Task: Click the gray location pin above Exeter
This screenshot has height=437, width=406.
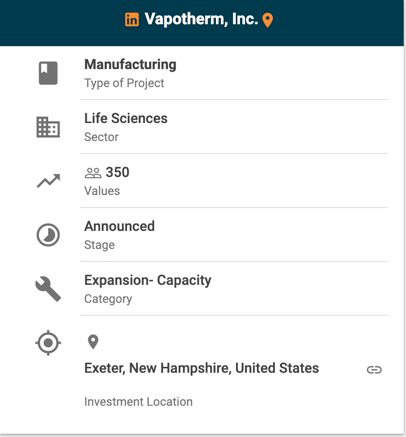Action: [x=93, y=342]
